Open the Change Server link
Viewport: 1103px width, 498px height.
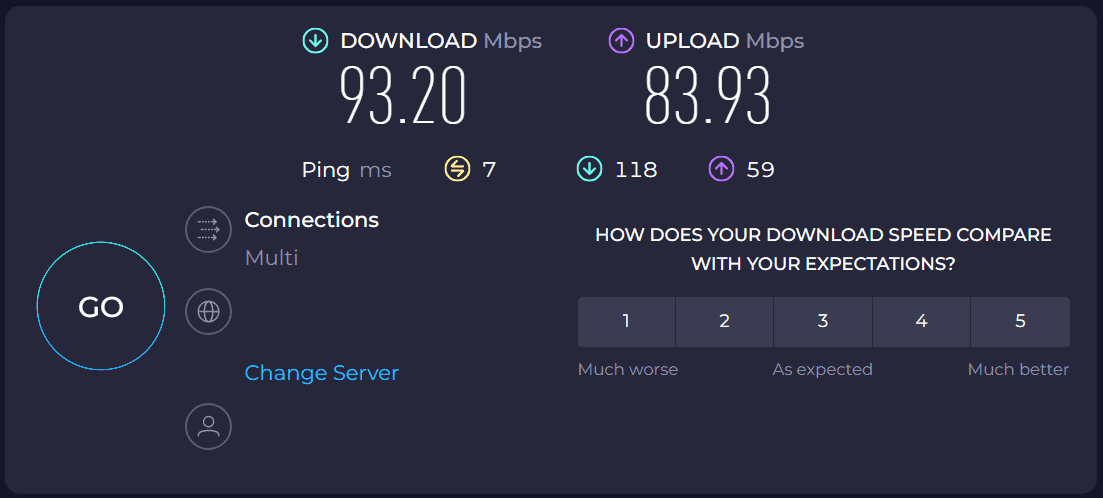coord(322,373)
